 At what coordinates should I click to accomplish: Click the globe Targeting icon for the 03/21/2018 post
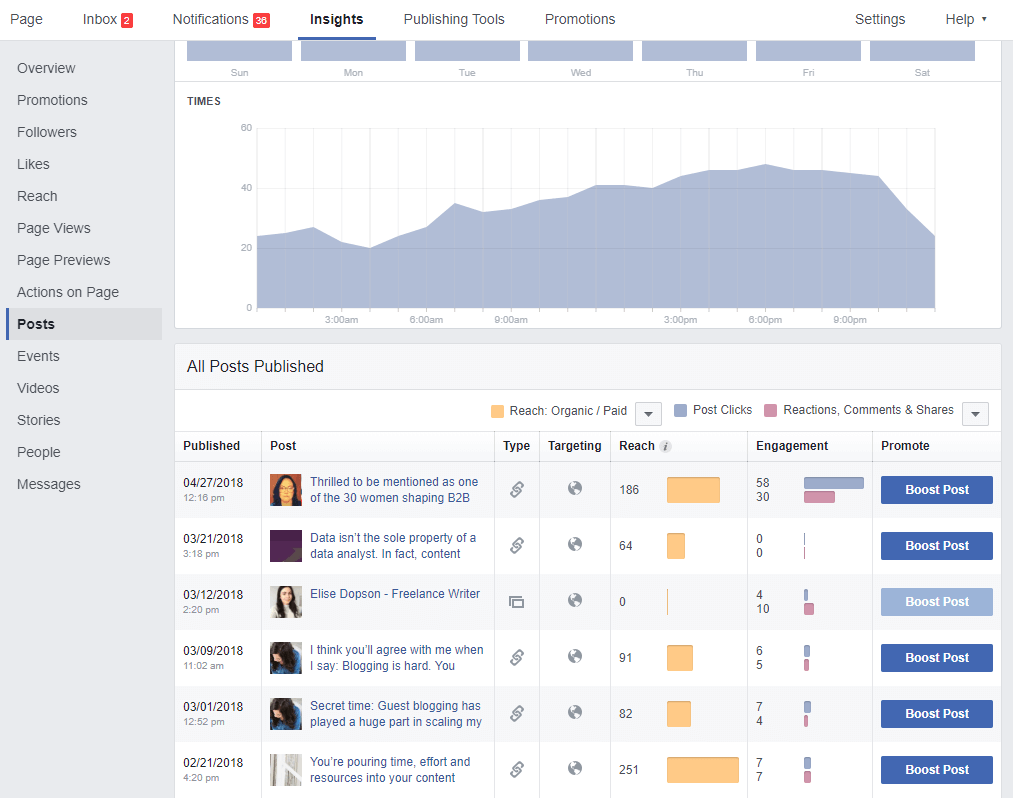click(x=574, y=545)
